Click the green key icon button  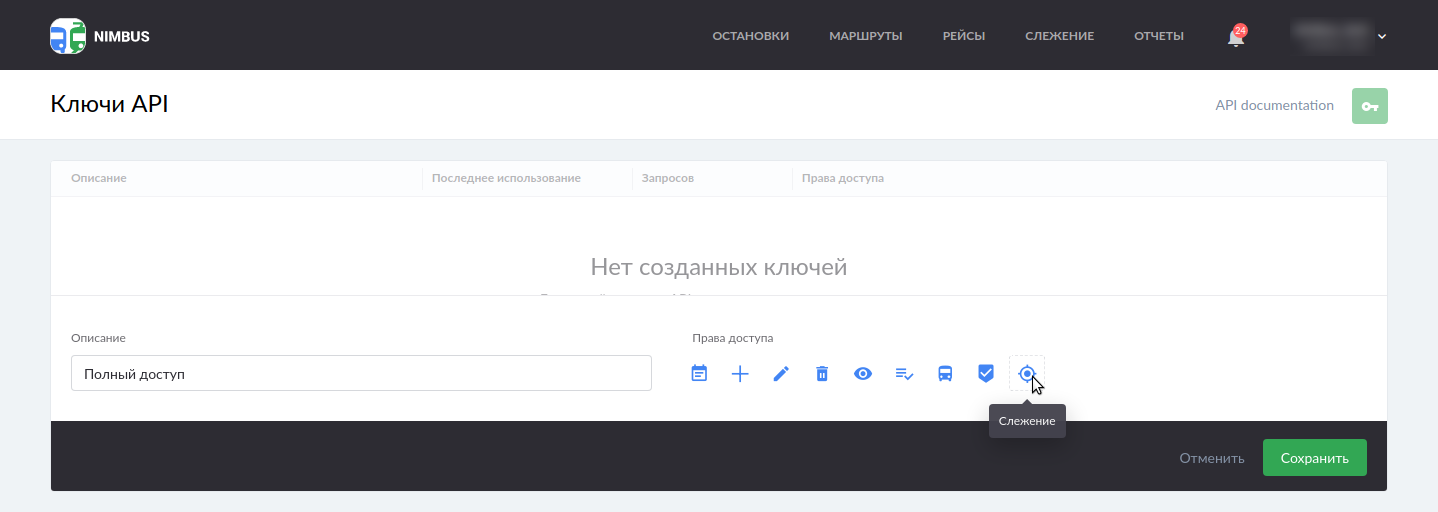point(1369,106)
